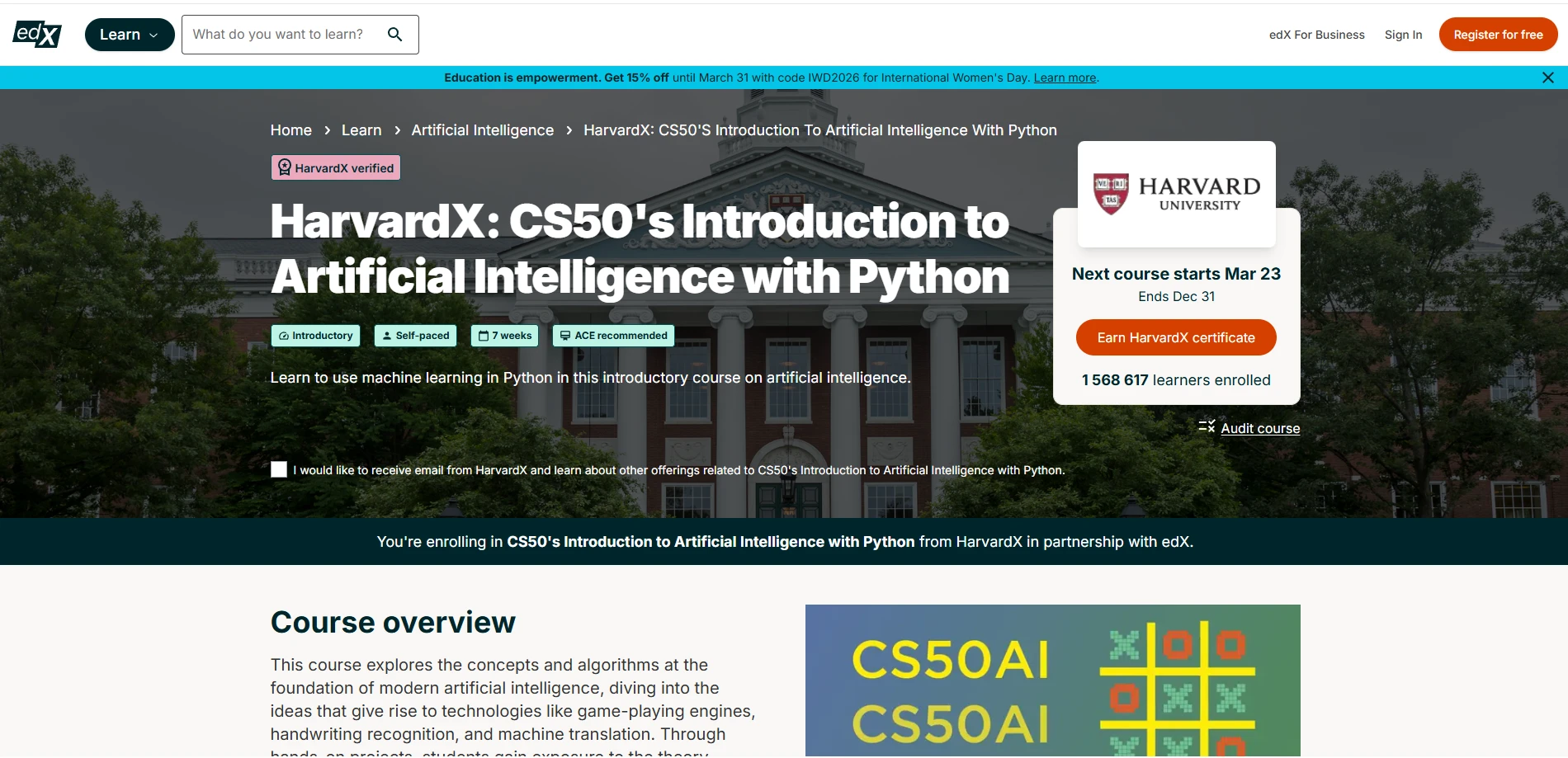1568x758 pixels.
Task: Dismiss the International Women's Day banner
Action: point(1548,77)
